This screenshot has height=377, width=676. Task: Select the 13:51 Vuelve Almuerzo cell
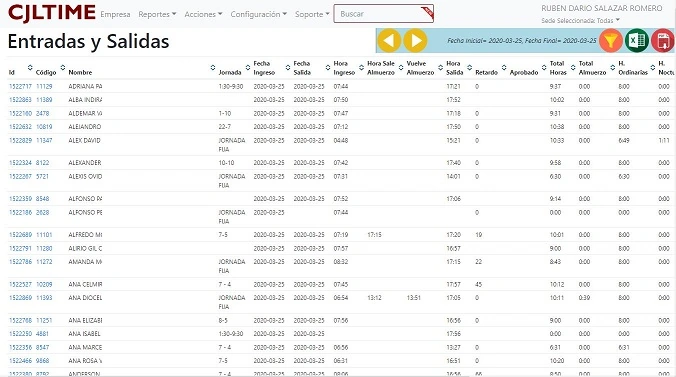(x=413, y=298)
